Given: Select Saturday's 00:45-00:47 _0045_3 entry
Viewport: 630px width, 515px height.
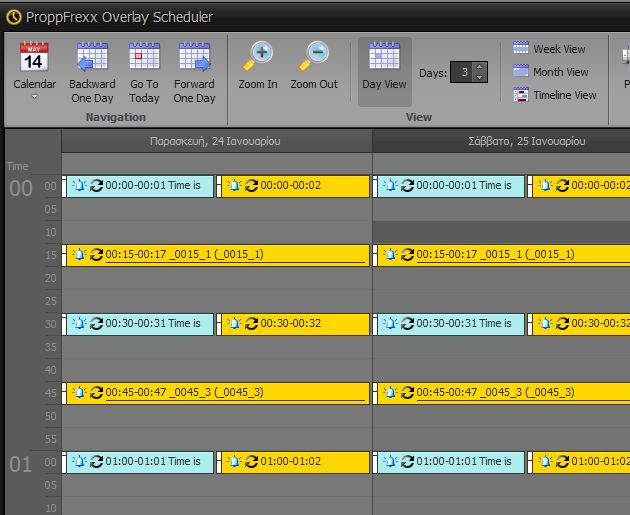Looking at the screenshot, I should [500, 392].
